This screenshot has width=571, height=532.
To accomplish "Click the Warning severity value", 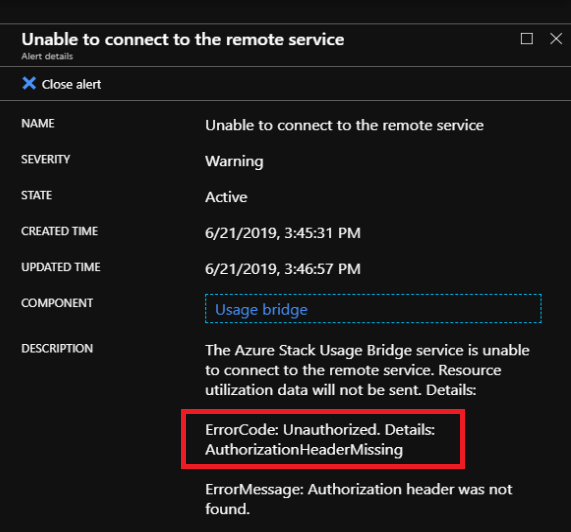I will click(234, 162).
